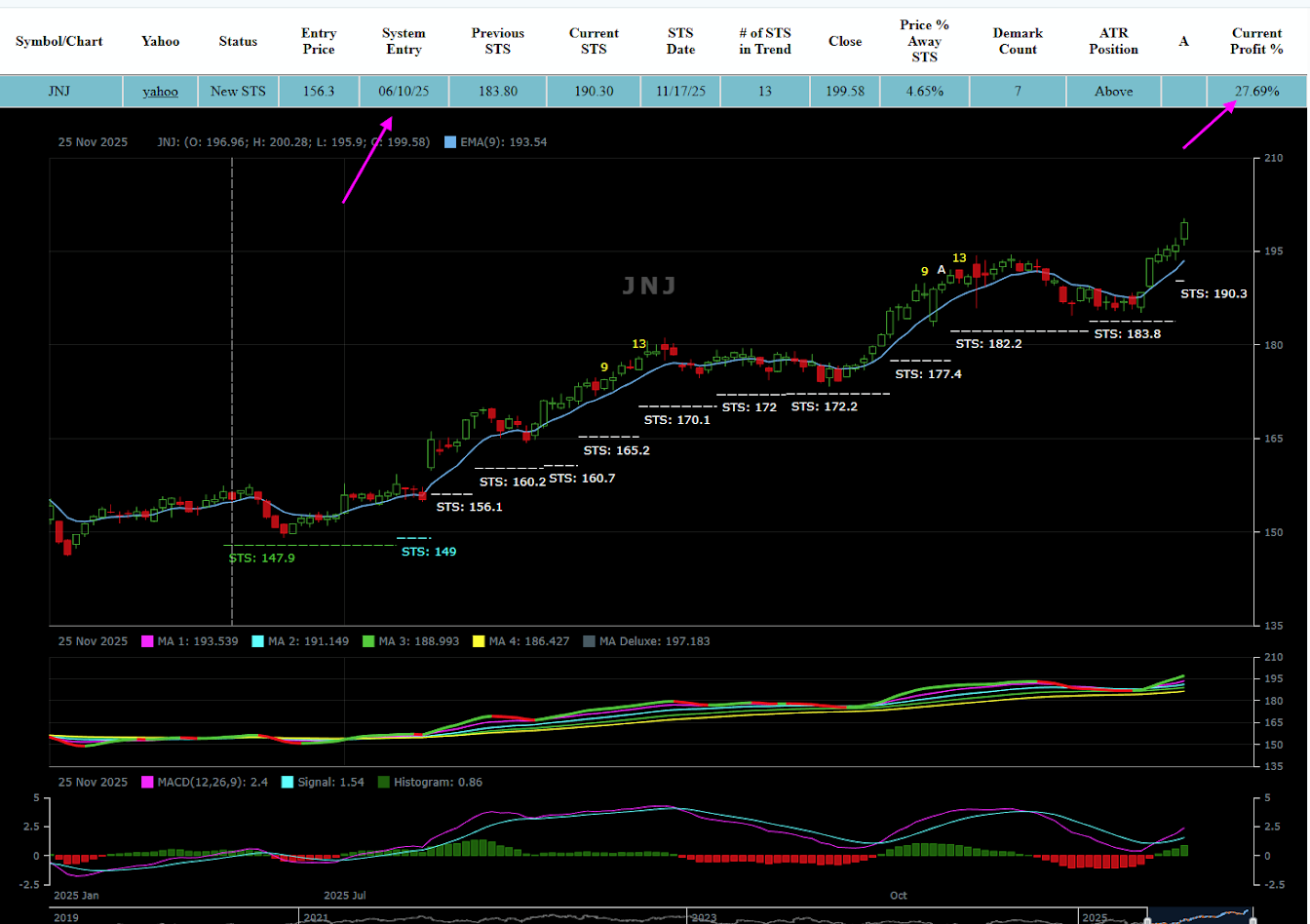The width and height of the screenshot is (1310, 924).
Task: Sort by Symbol/Chart column header
Action: click(x=59, y=41)
